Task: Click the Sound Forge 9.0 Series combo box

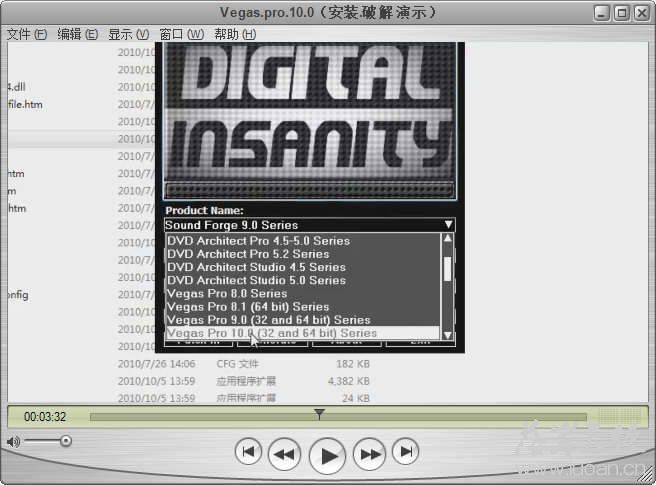Action: pos(310,225)
